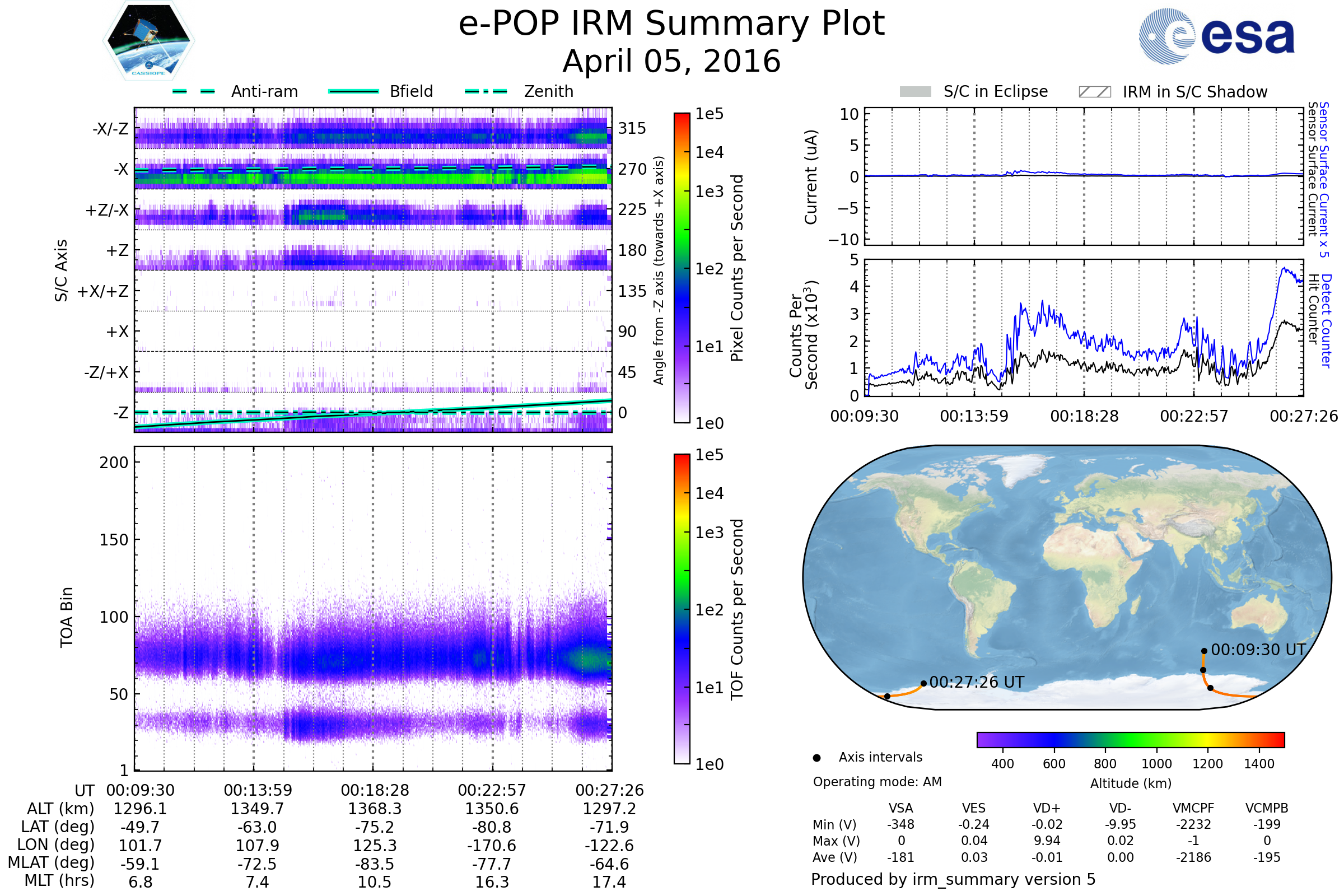Click the 00:27:26 UT orbit end marker on the map
This screenshot has width=1344, height=896.
(923, 683)
